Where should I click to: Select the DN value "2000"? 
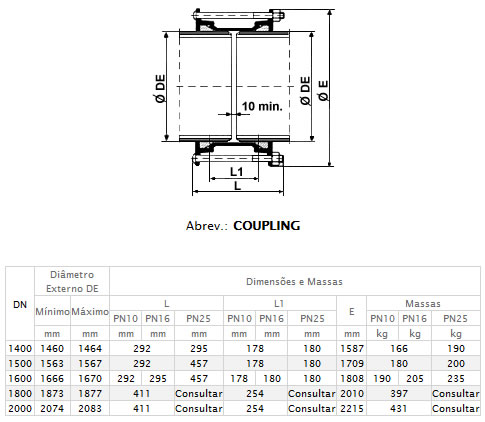click(20, 409)
